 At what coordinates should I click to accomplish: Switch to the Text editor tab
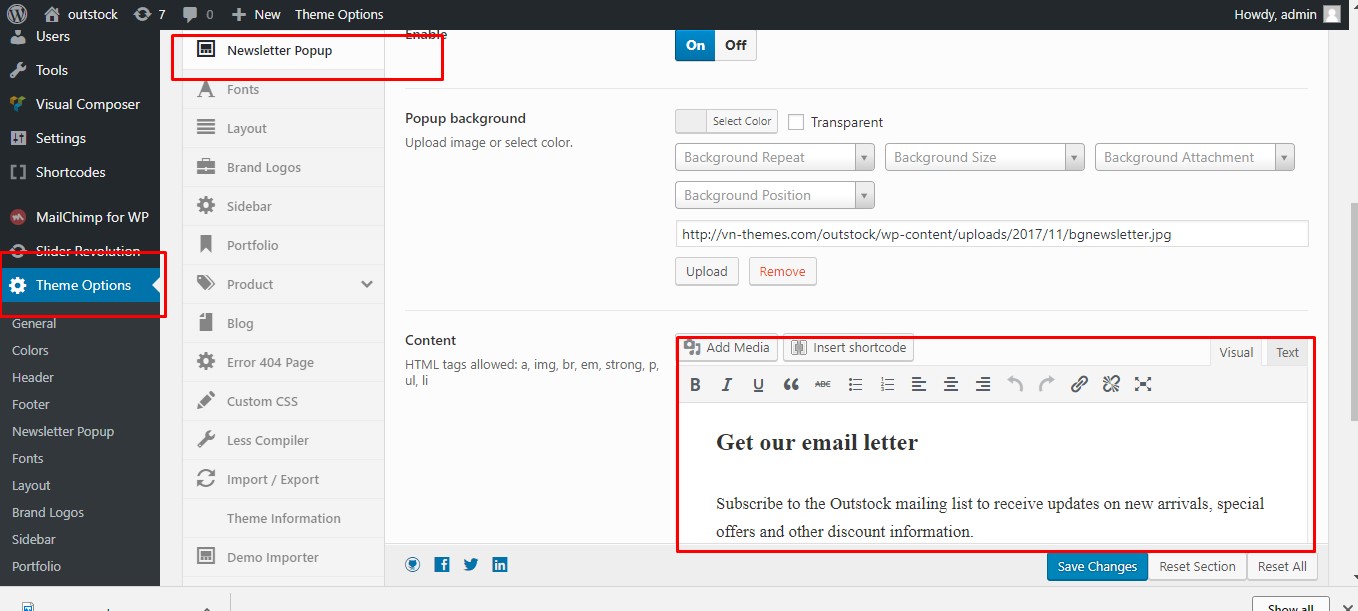[1287, 352]
